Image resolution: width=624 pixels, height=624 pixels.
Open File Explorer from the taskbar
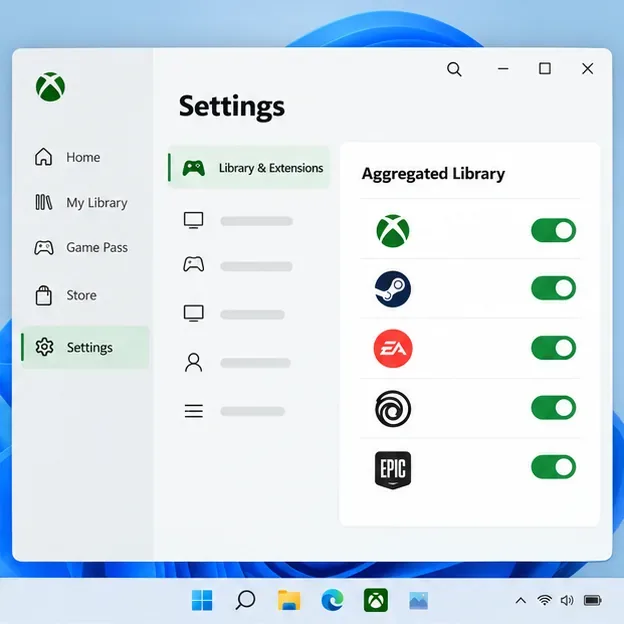pyautogui.click(x=289, y=600)
